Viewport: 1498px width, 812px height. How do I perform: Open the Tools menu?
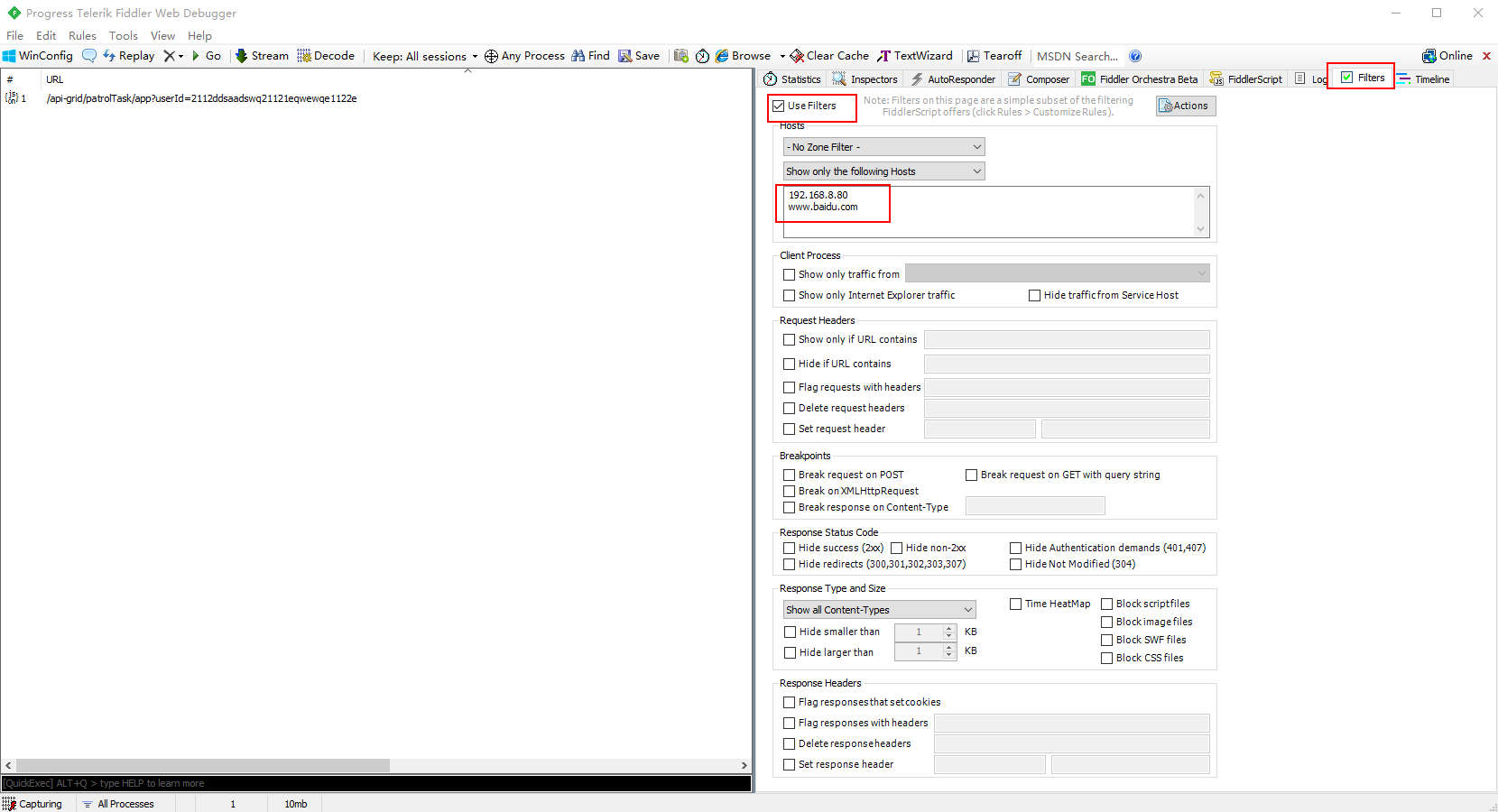[x=124, y=35]
